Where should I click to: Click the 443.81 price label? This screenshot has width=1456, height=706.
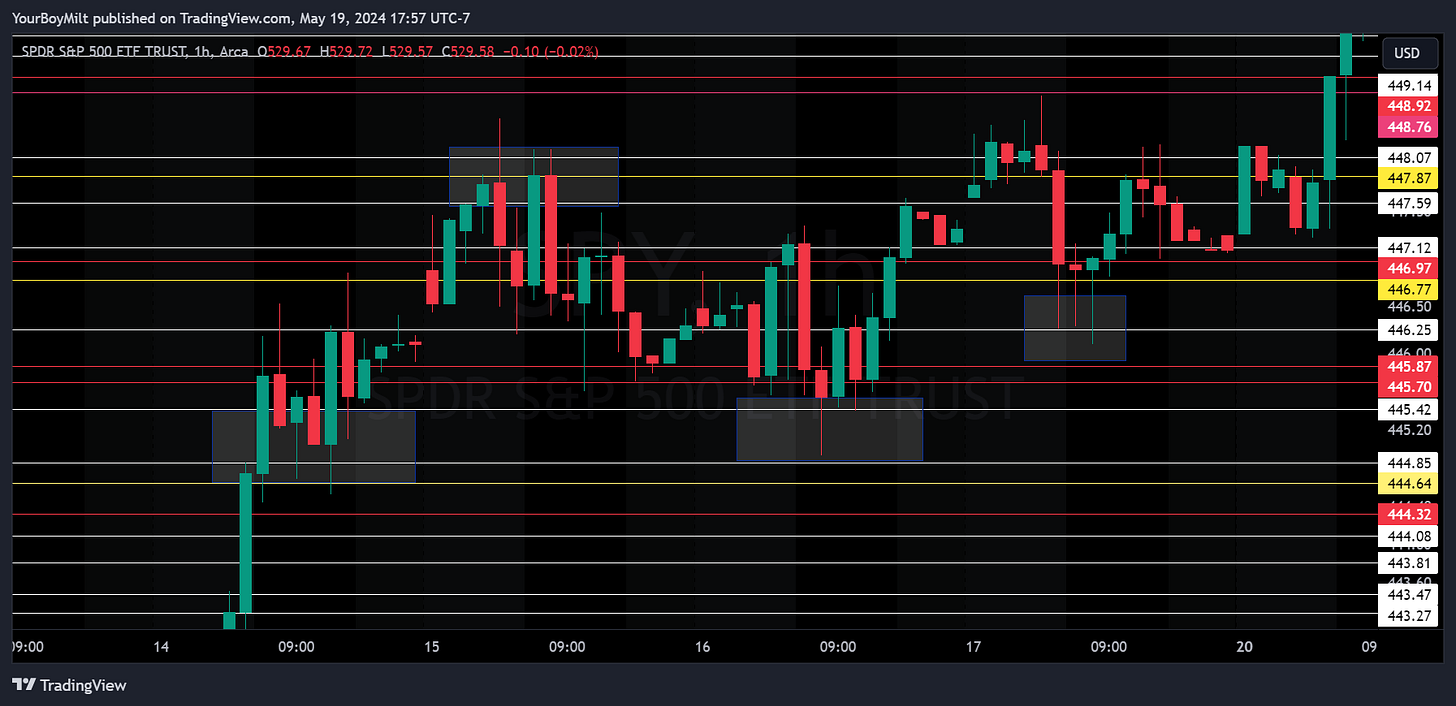pyautogui.click(x=1407, y=564)
